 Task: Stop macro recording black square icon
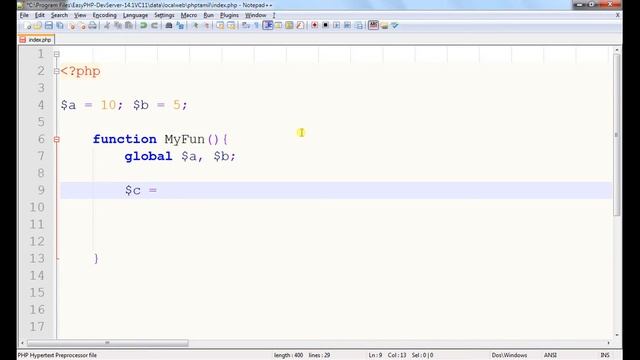pyautogui.click(x=325, y=25)
